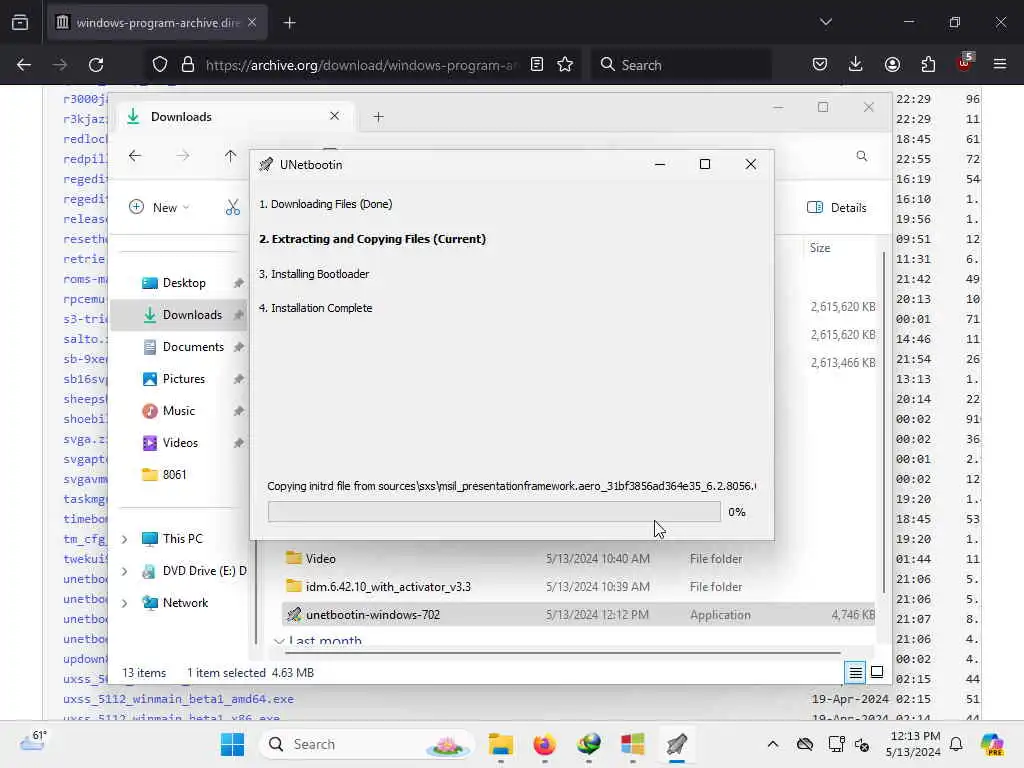Click UNetbootin progress bar
Viewport: 1024px width, 768px height.
(494, 512)
